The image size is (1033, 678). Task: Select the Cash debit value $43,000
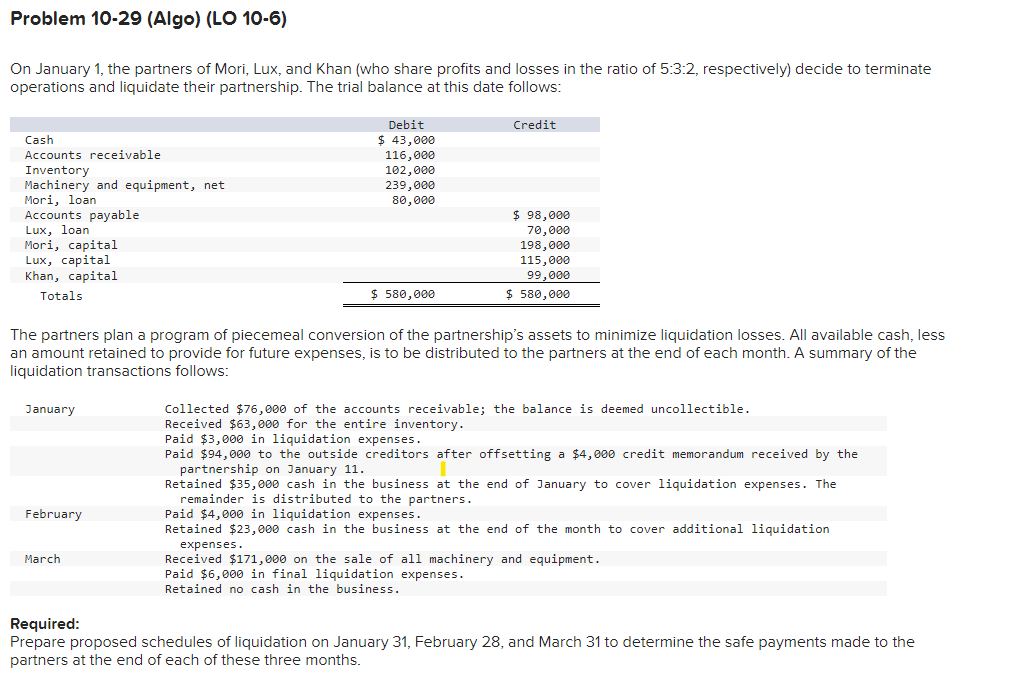tap(406, 140)
